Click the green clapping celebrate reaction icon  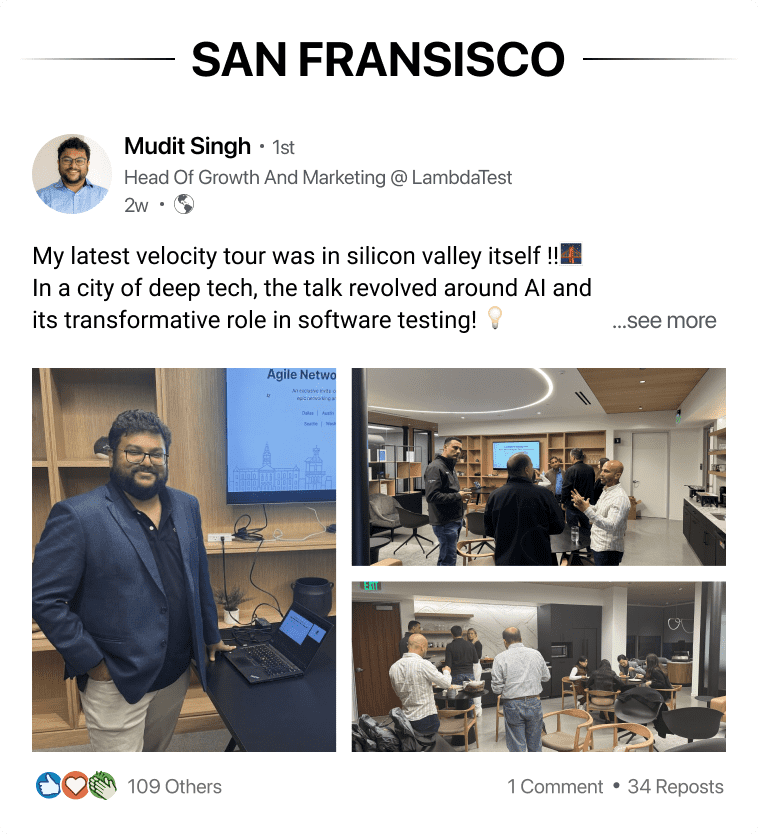(103, 786)
